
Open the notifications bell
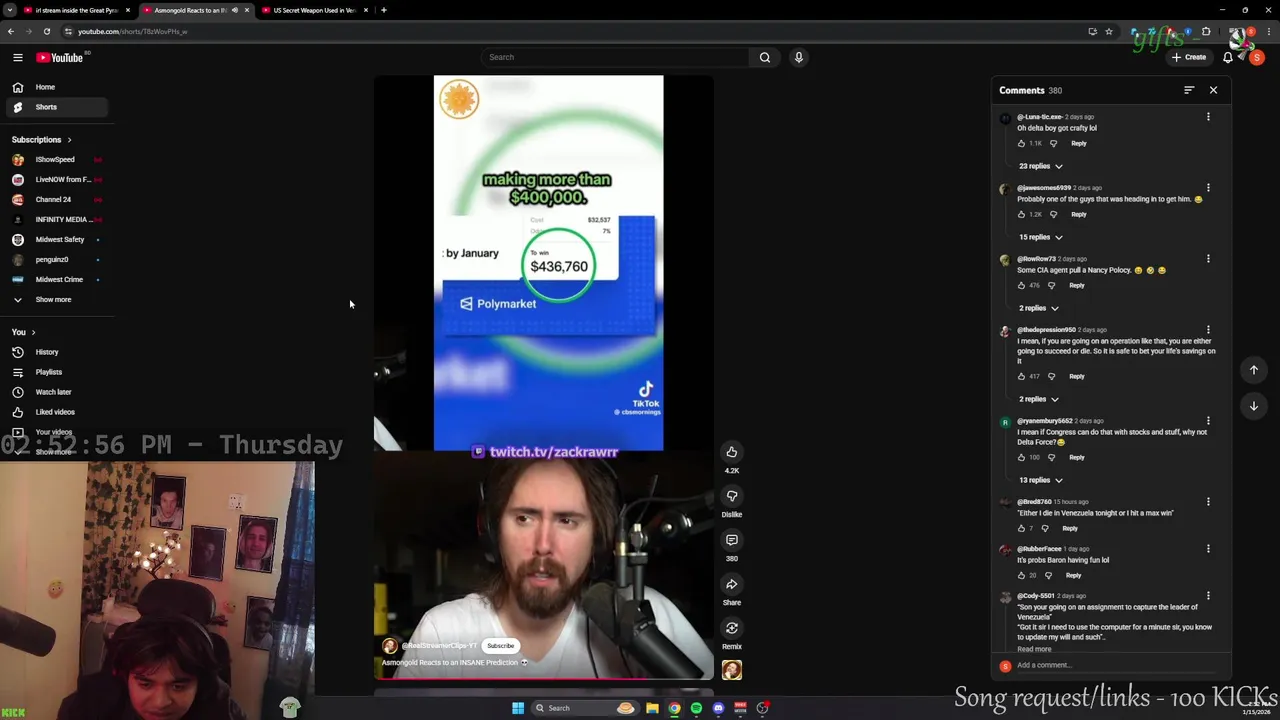[x=1228, y=57]
